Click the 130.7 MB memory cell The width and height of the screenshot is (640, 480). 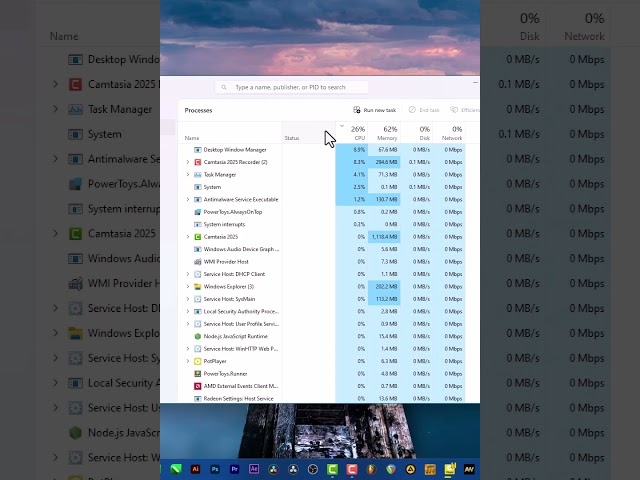click(384, 200)
